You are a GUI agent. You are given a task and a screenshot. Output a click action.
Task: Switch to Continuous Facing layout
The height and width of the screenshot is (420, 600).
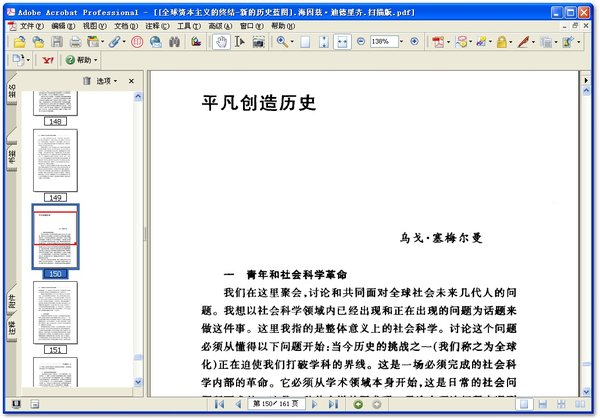pyautogui.click(x=561, y=404)
